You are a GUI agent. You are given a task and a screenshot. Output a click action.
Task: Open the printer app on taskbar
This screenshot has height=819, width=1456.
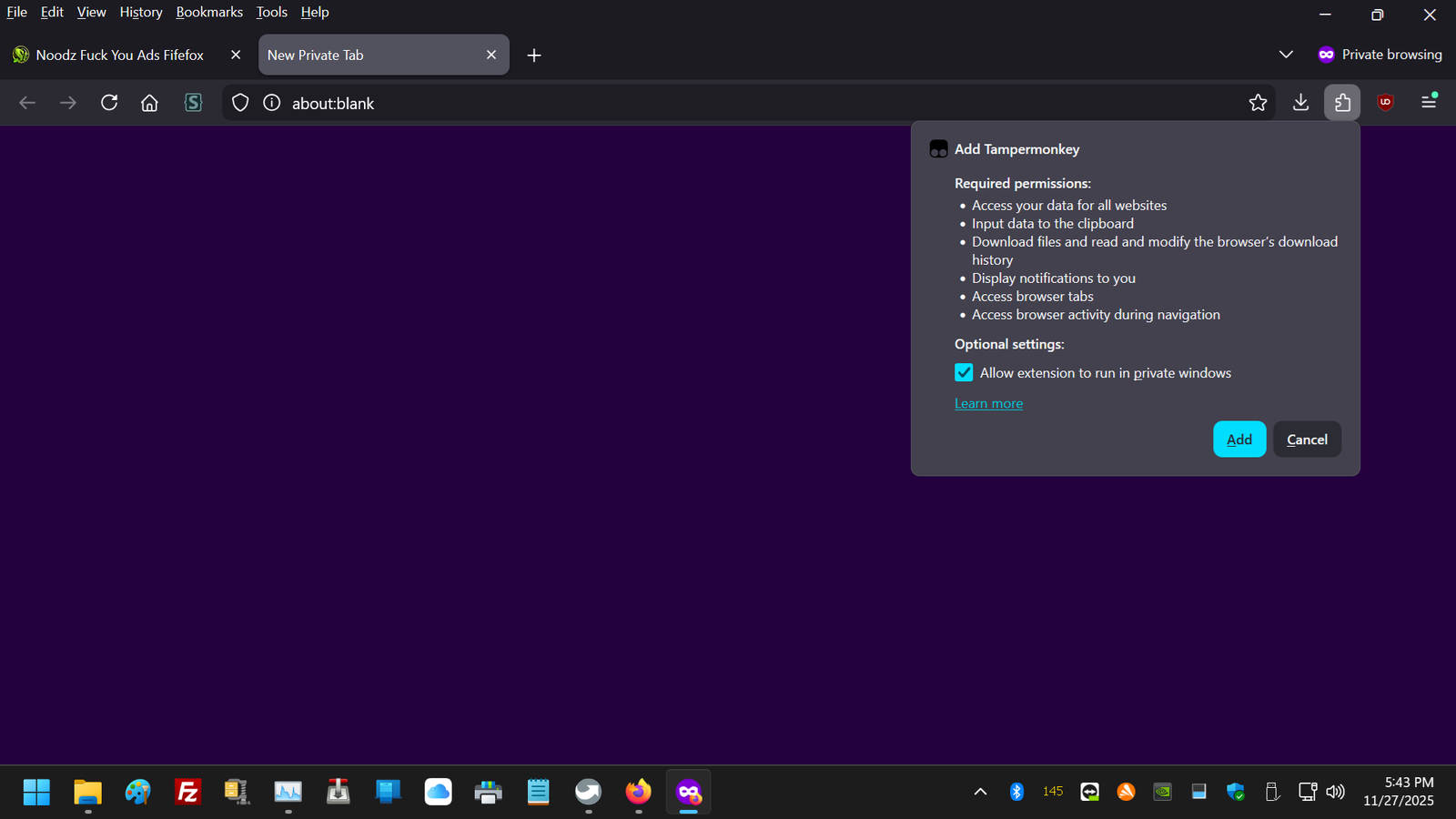tap(488, 793)
